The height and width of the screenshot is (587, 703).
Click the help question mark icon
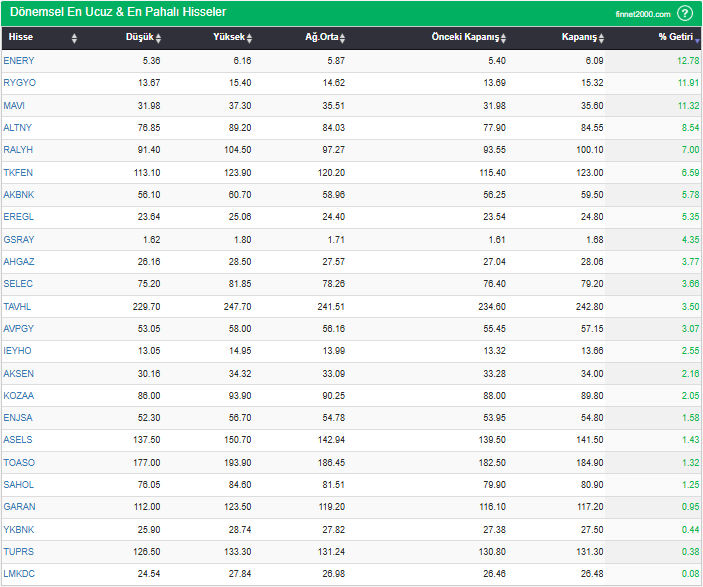(685, 13)
